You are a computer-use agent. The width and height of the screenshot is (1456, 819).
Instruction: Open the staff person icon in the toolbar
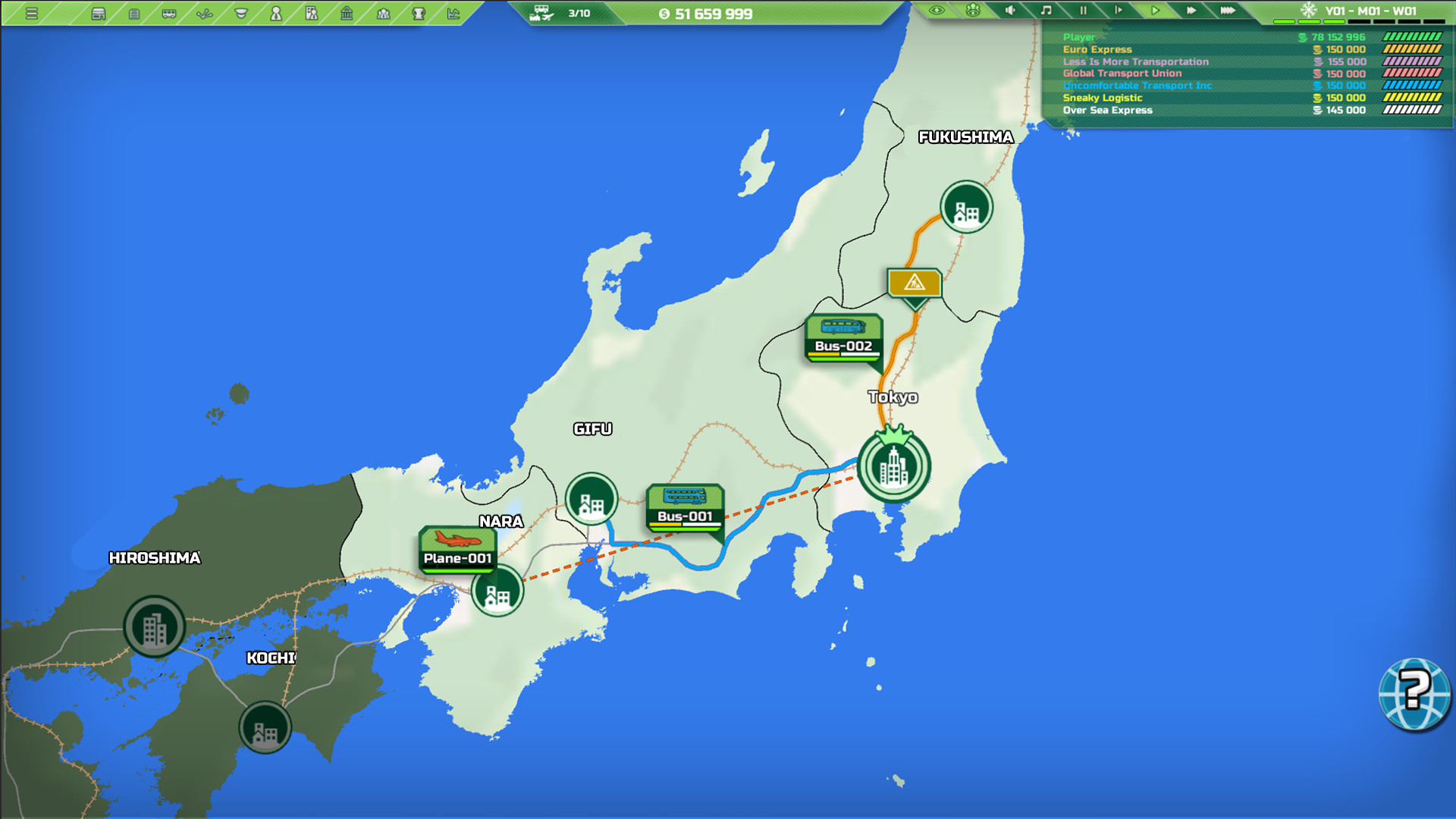pyautogui.click(x=277, y=12)
